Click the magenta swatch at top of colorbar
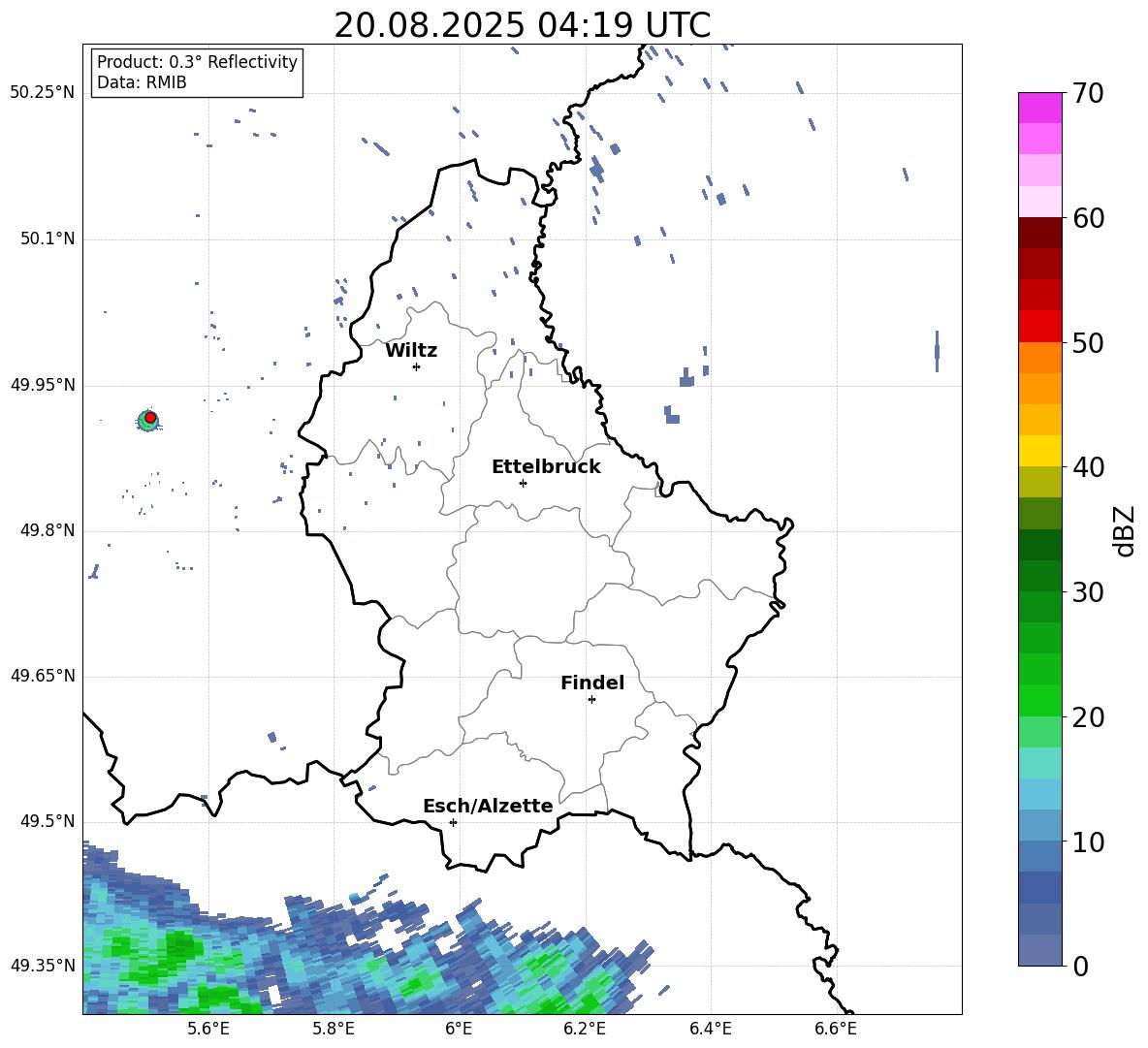This screenshot has width=1148, height=1048. 1040,109
